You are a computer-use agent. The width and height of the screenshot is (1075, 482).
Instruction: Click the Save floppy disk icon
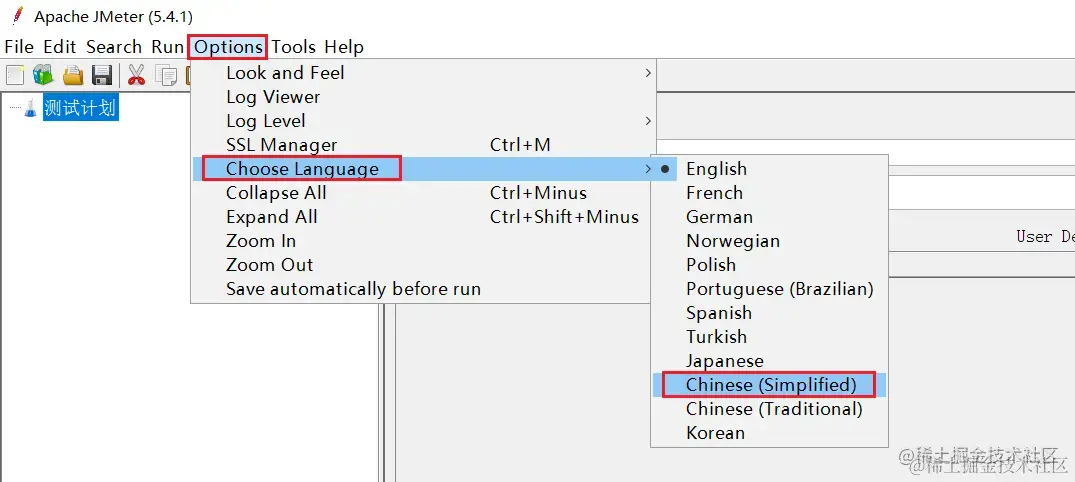(101, 75)
